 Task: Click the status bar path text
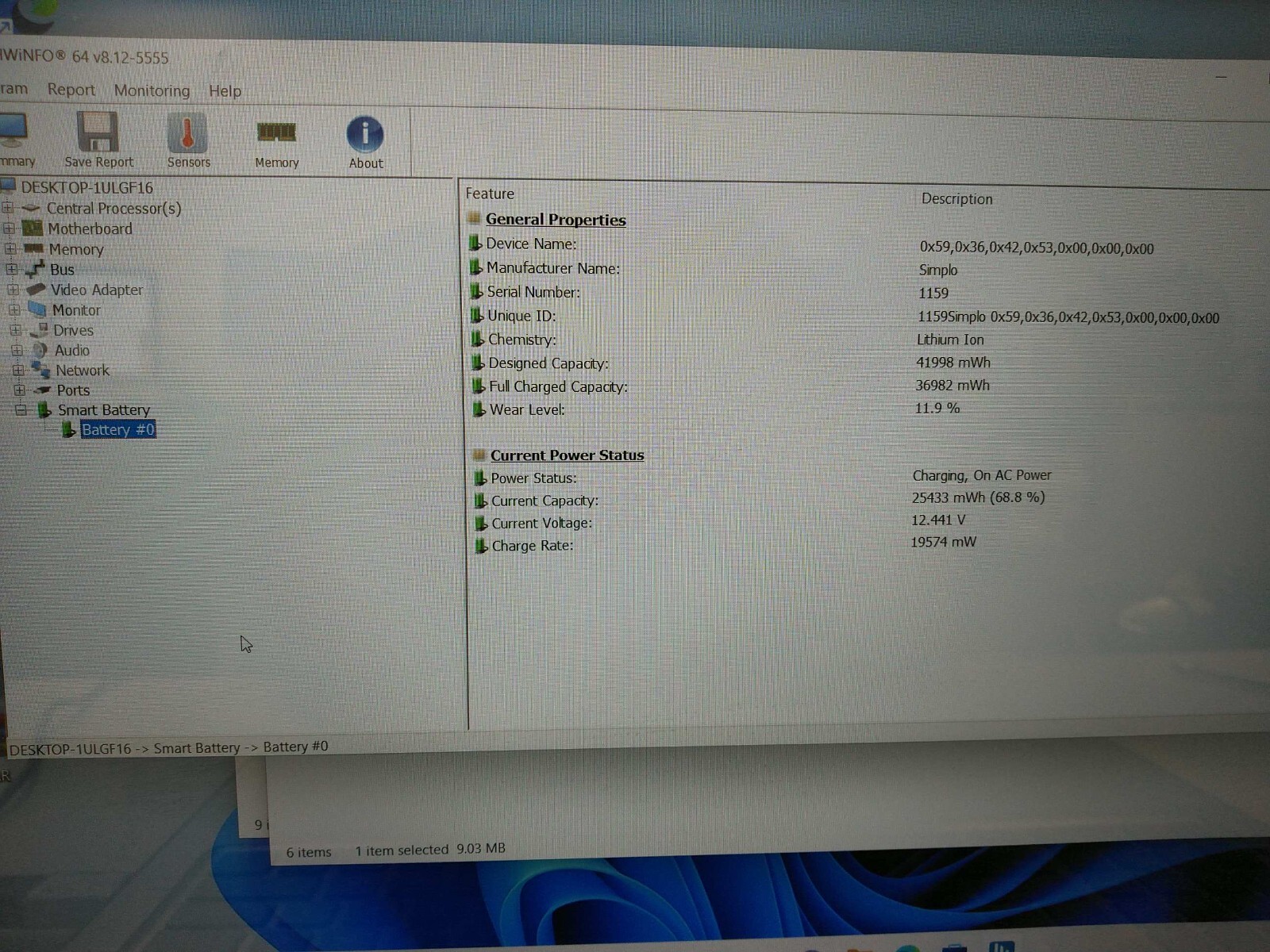pos(168,747)
